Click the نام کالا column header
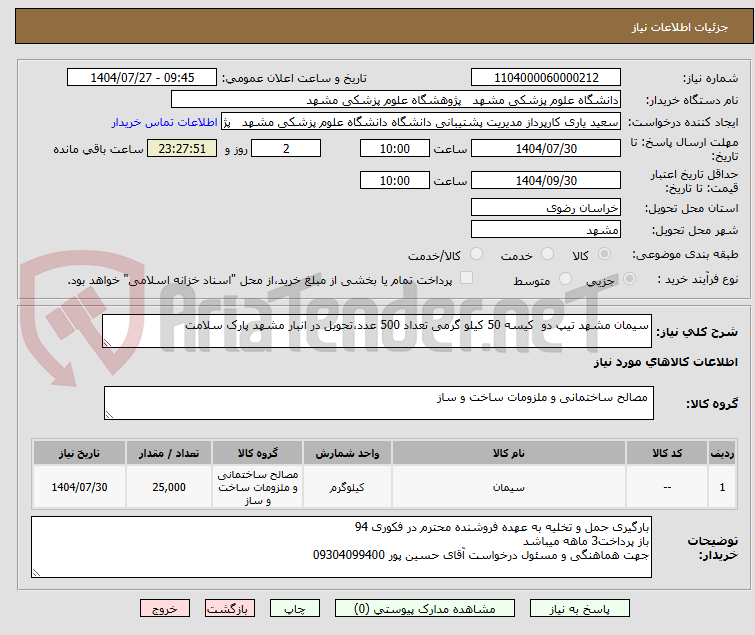755x635 pixels. tap(509, 453)
